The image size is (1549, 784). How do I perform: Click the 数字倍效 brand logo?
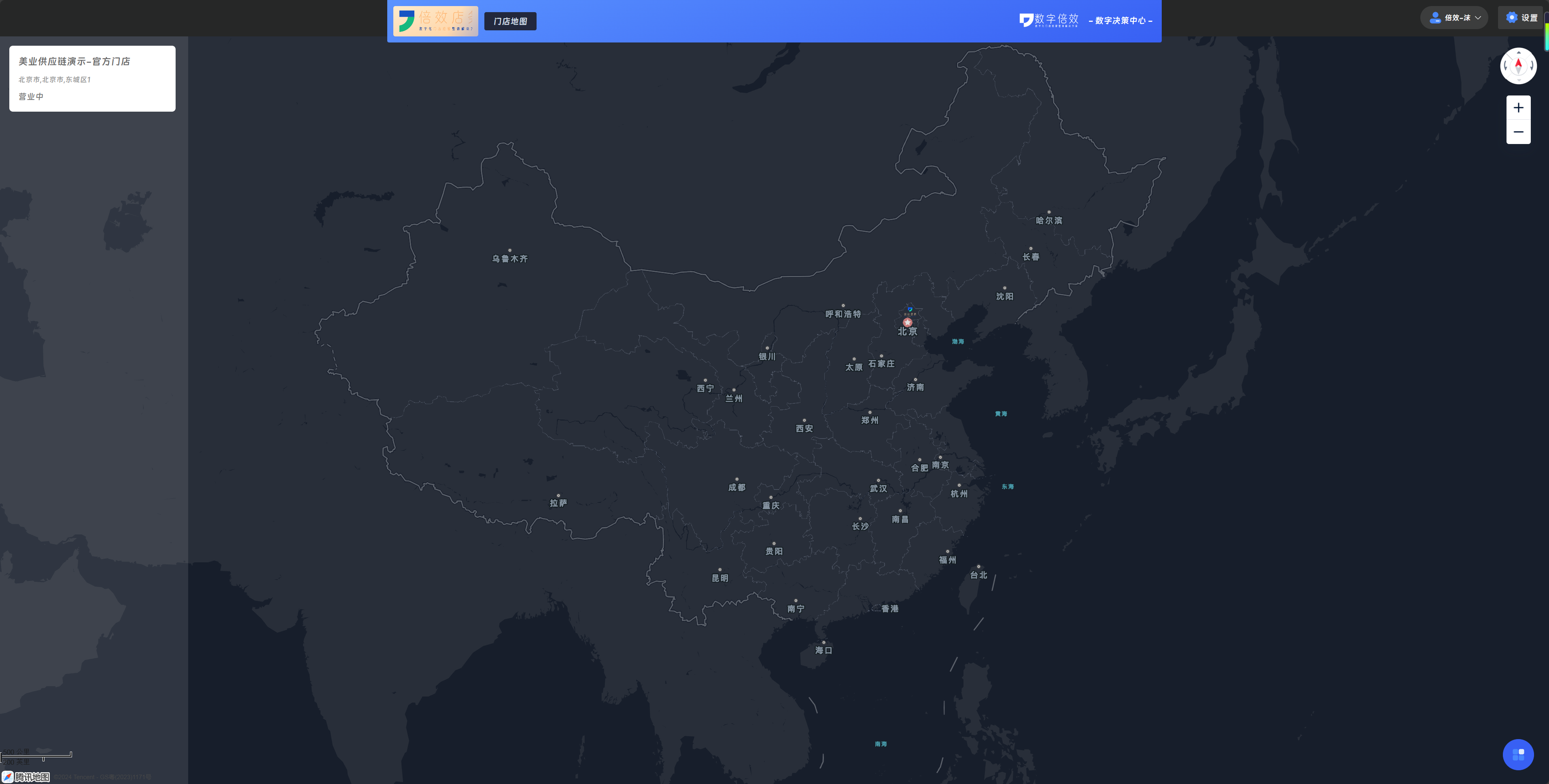click(x=1049, y=20)
